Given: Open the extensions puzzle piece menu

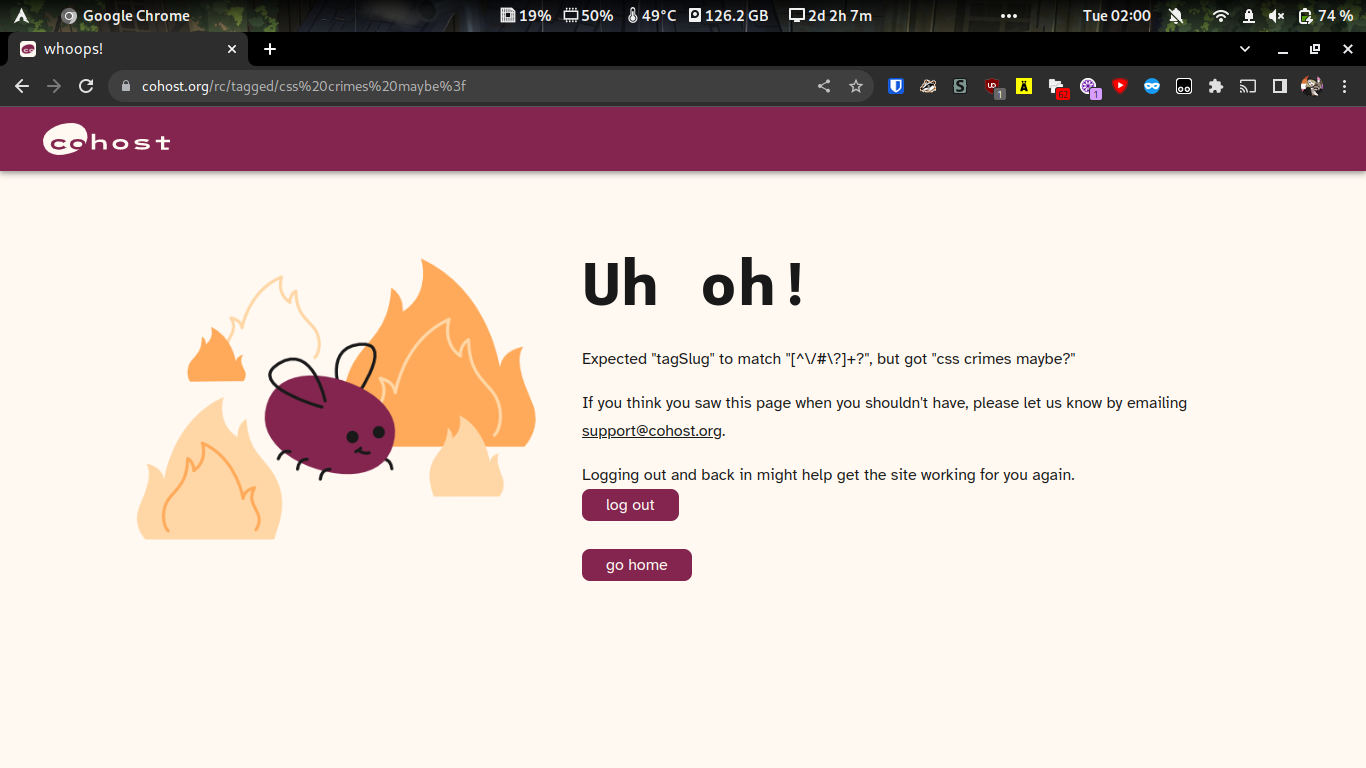Looking at the screenshot, I should click(1216, 86).
